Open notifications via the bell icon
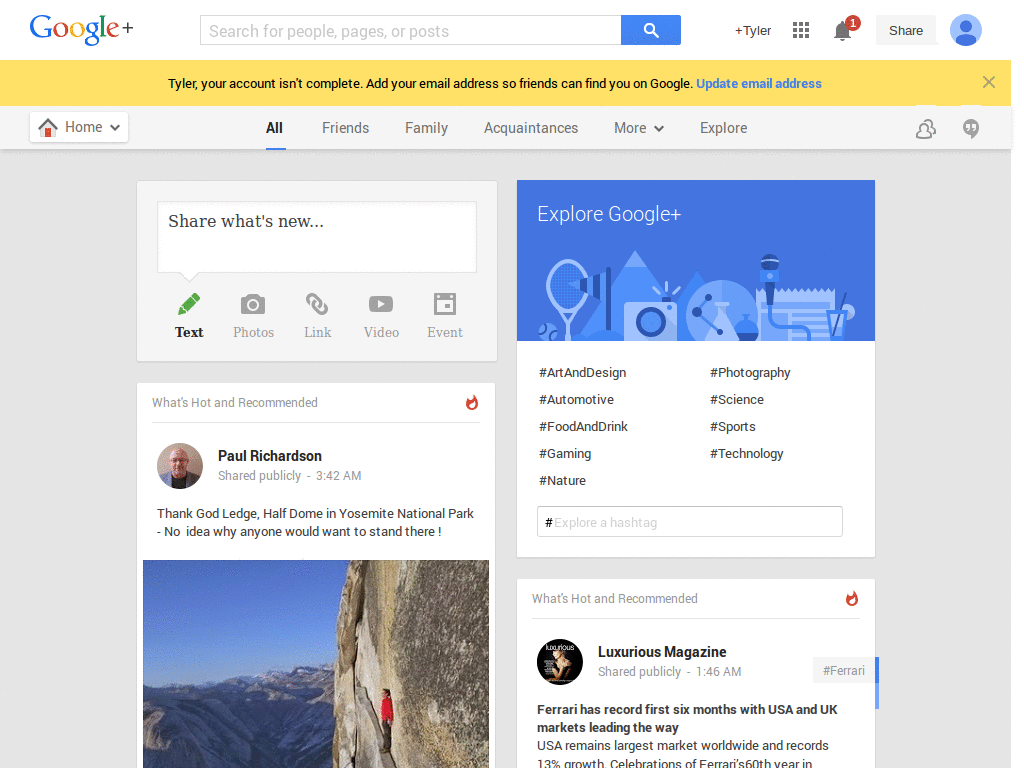1024x768 pixels. (x=841, y=31)
